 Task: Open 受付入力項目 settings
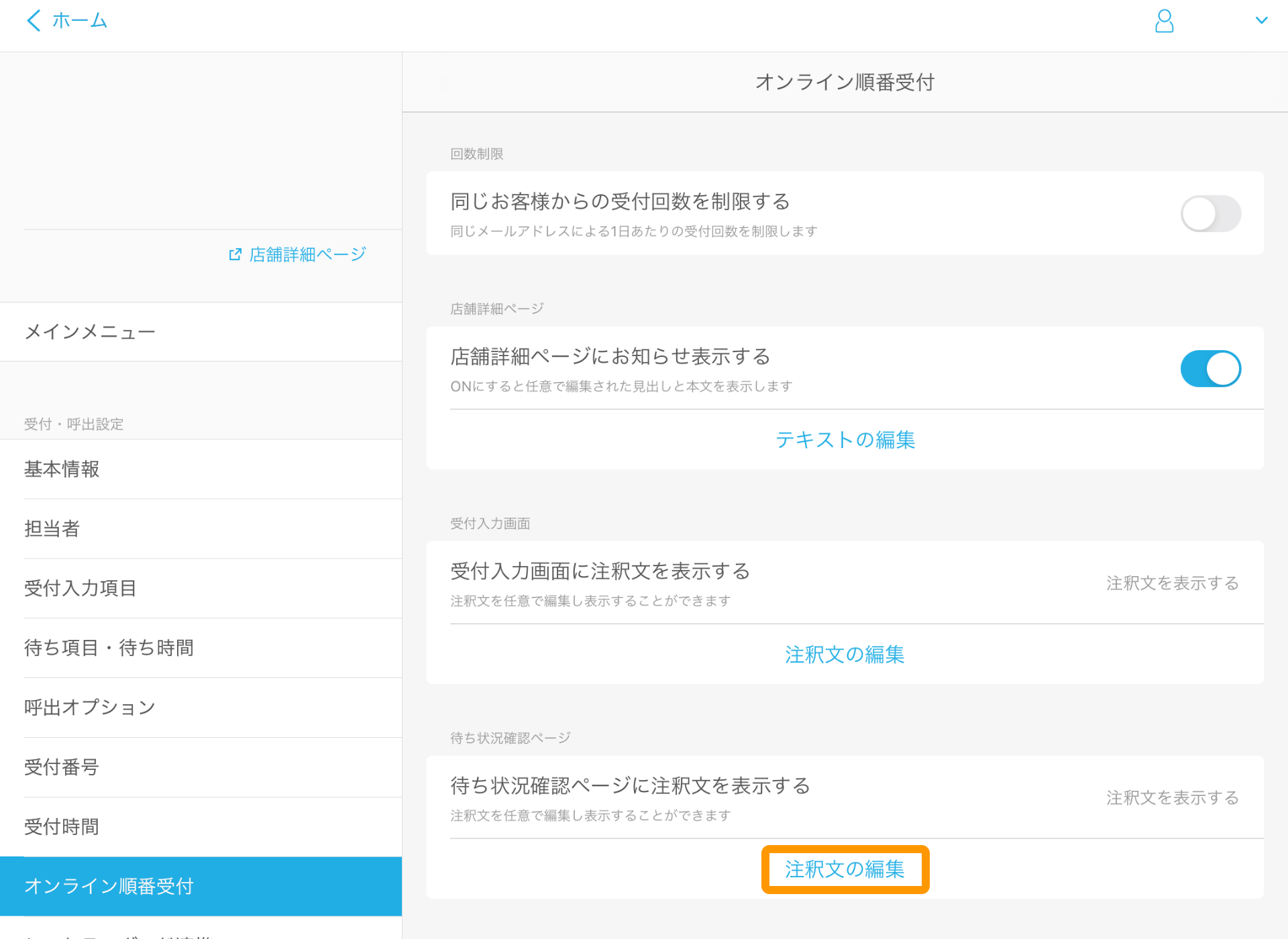(201, 589)
